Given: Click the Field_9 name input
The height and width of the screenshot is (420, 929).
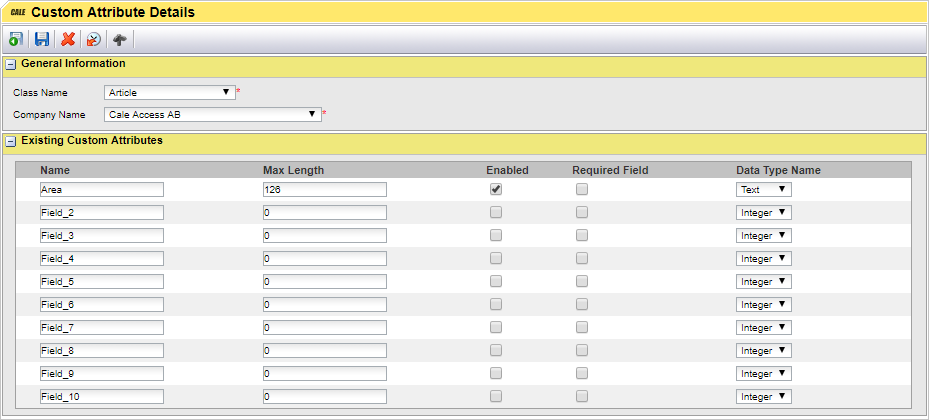Looking at the screenshot, I should coord(101,374).
